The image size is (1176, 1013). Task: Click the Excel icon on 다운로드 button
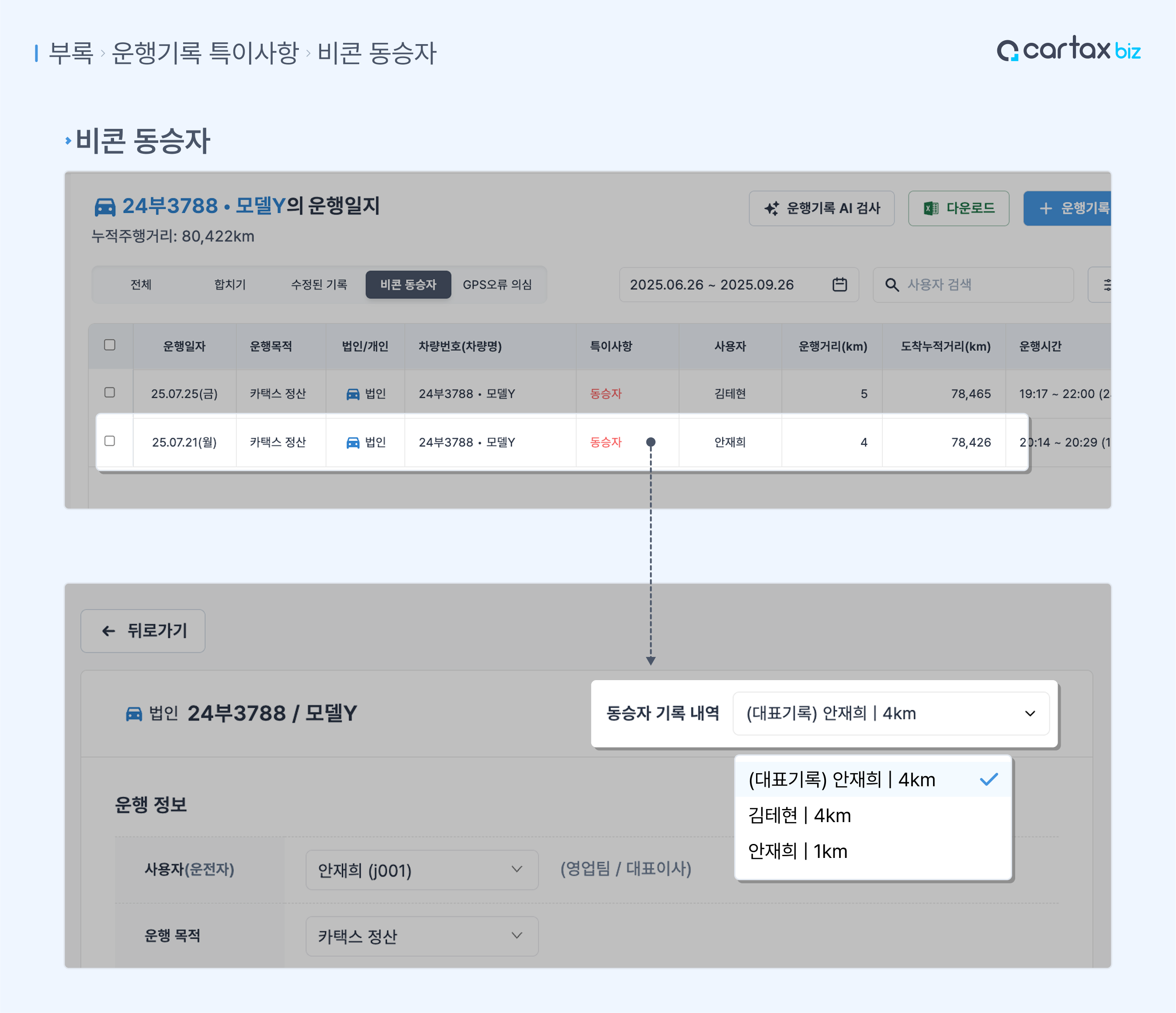tap(931, 208)
